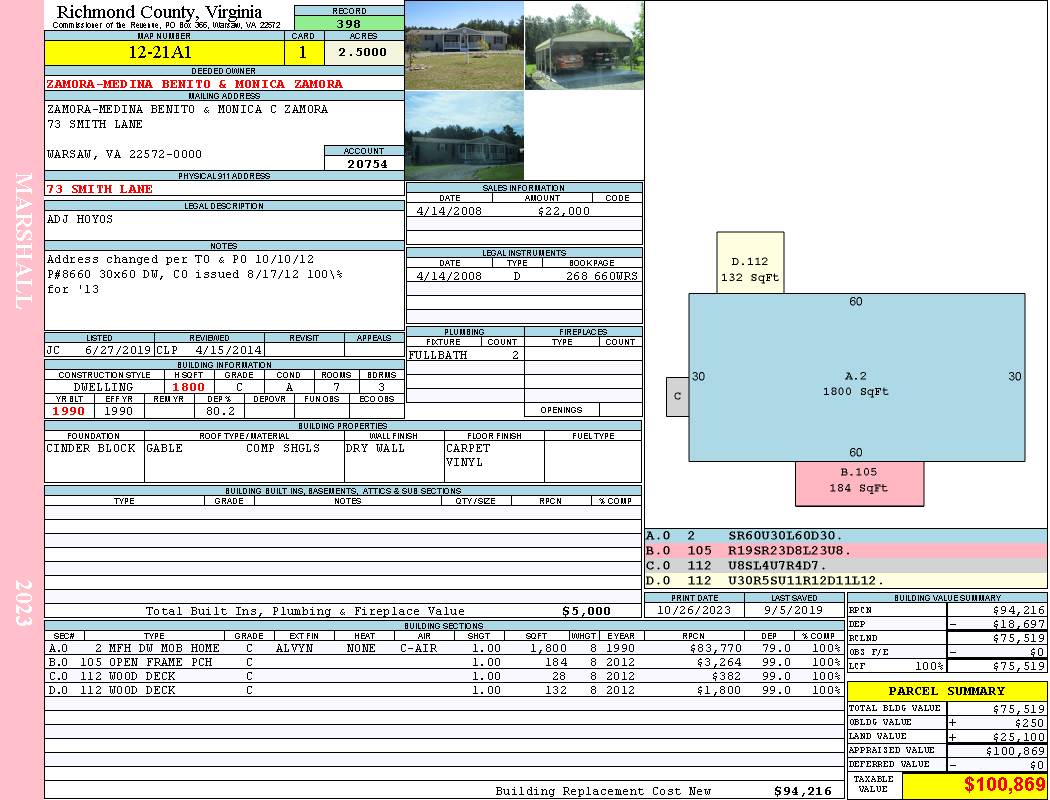Click inside the Notes text area

tap(223, 290)
